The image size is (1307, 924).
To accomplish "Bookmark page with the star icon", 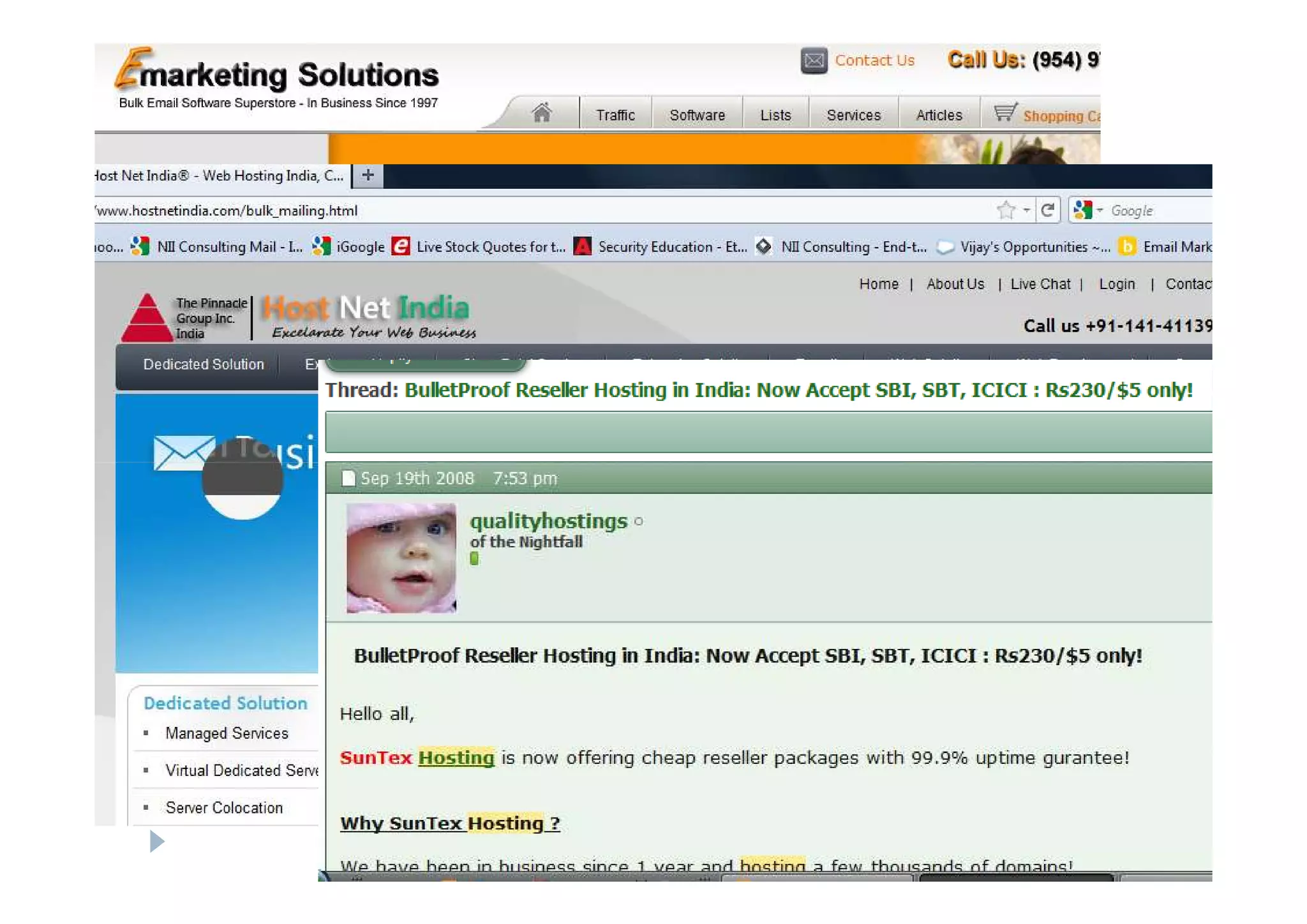I will (x=1005, y=210).
